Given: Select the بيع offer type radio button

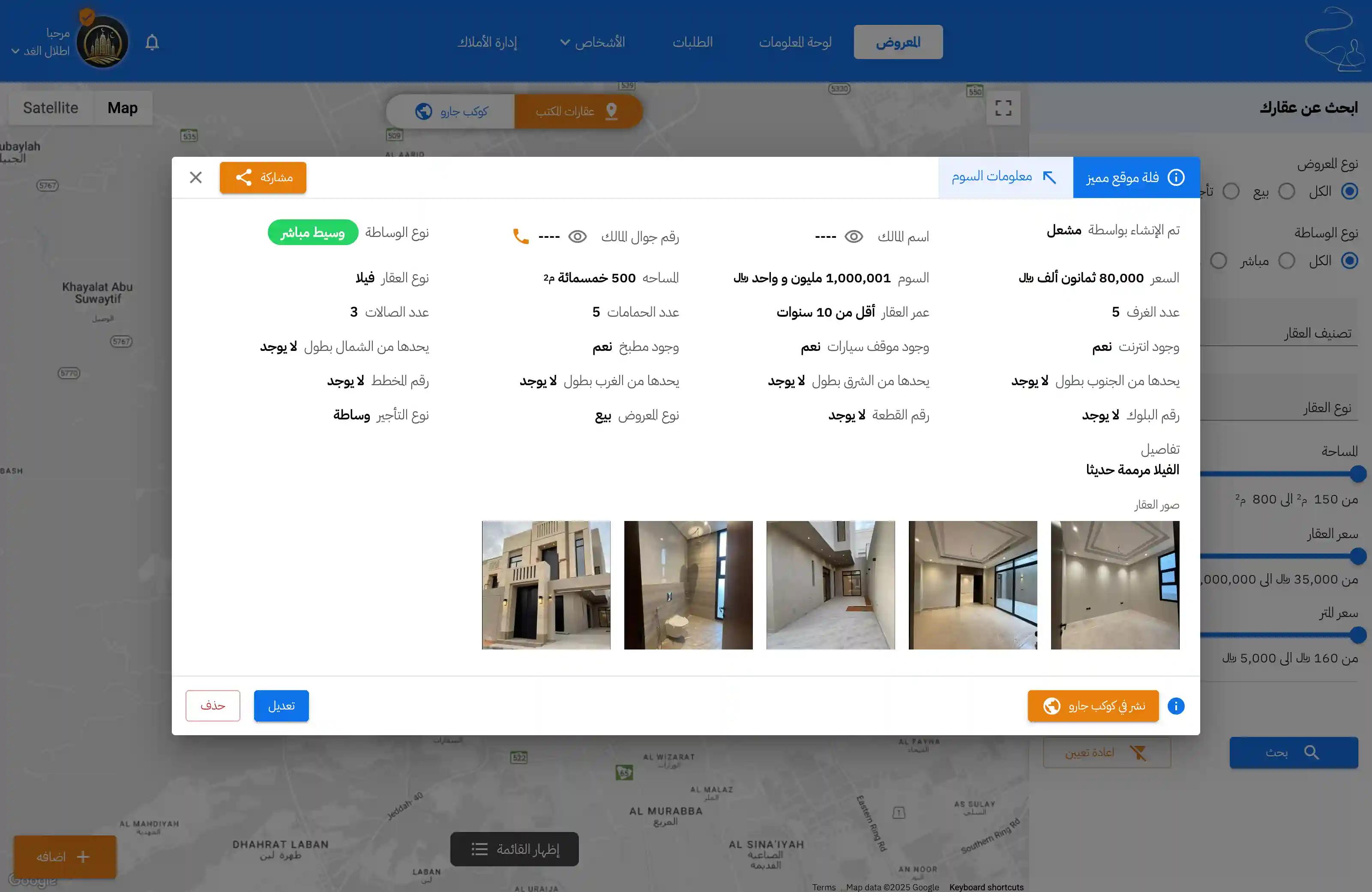Looking at the screenshot, I should coord(1286,192).
